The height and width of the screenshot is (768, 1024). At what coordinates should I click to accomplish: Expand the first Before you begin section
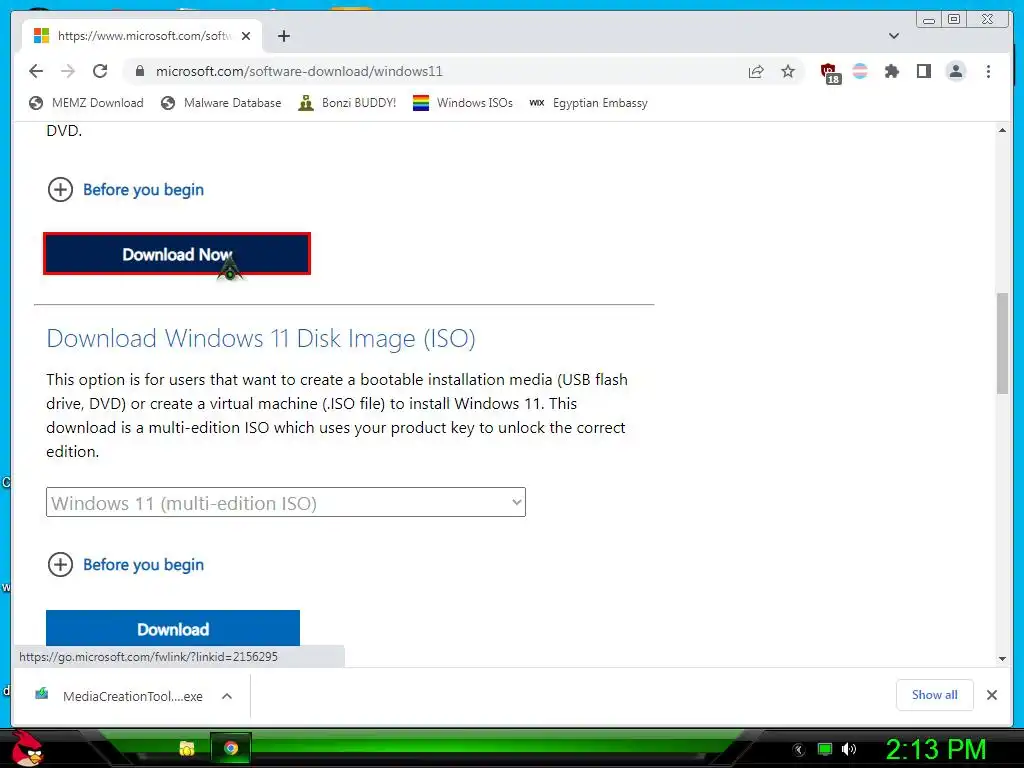126,189
